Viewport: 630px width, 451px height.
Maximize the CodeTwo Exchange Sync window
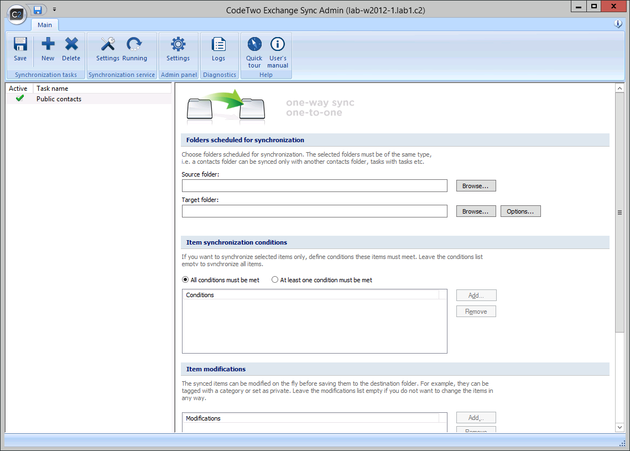tap(594, 6)
